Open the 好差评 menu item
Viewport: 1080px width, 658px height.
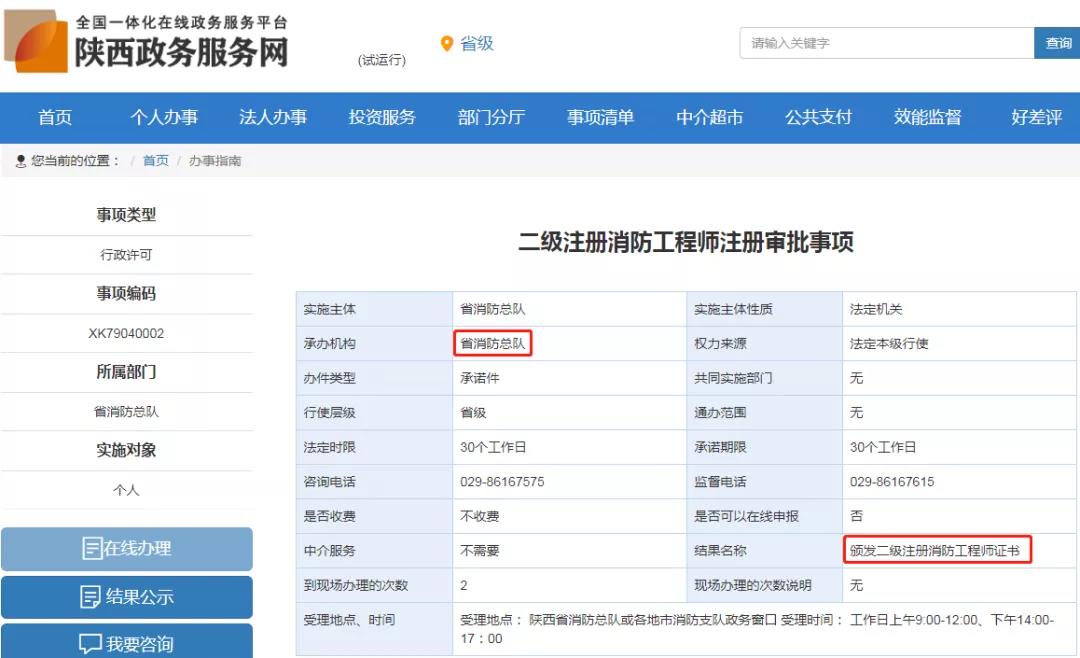click(1036, 117)
